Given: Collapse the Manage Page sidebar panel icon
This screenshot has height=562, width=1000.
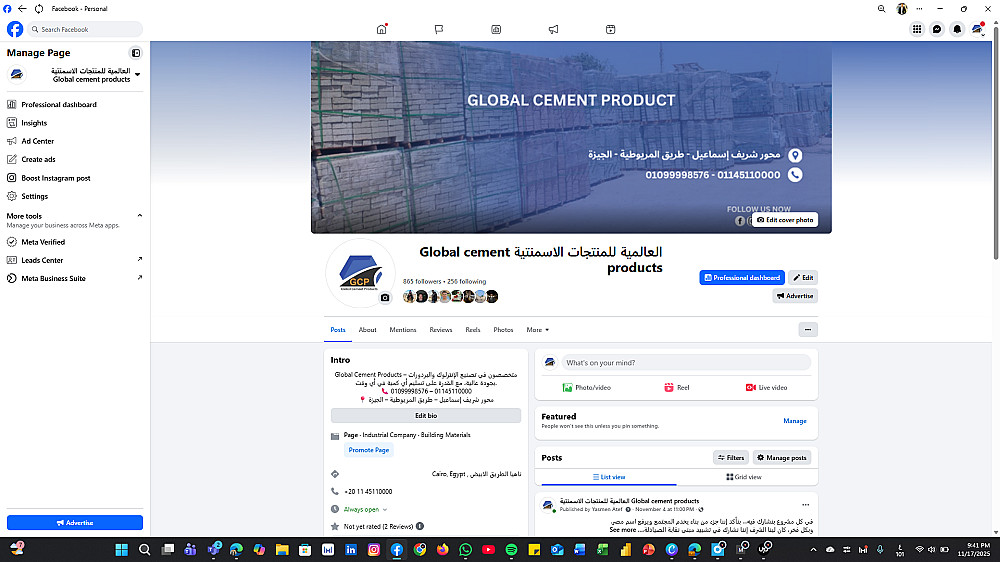Looking at the screenshot, I should click(136, 53).
